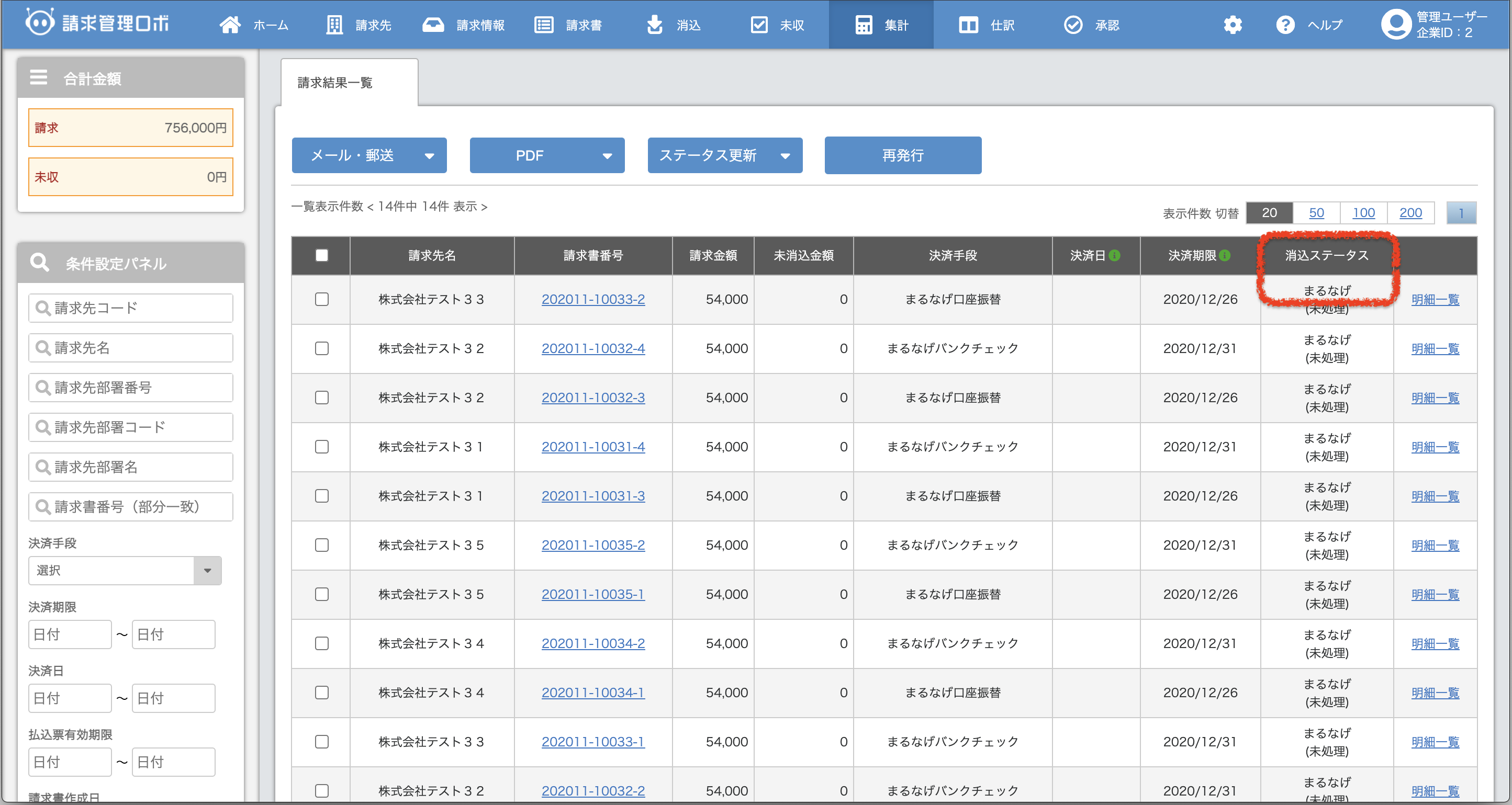
Task: Expand the ステータス更新 dropdown
Action: pos(725,155)
